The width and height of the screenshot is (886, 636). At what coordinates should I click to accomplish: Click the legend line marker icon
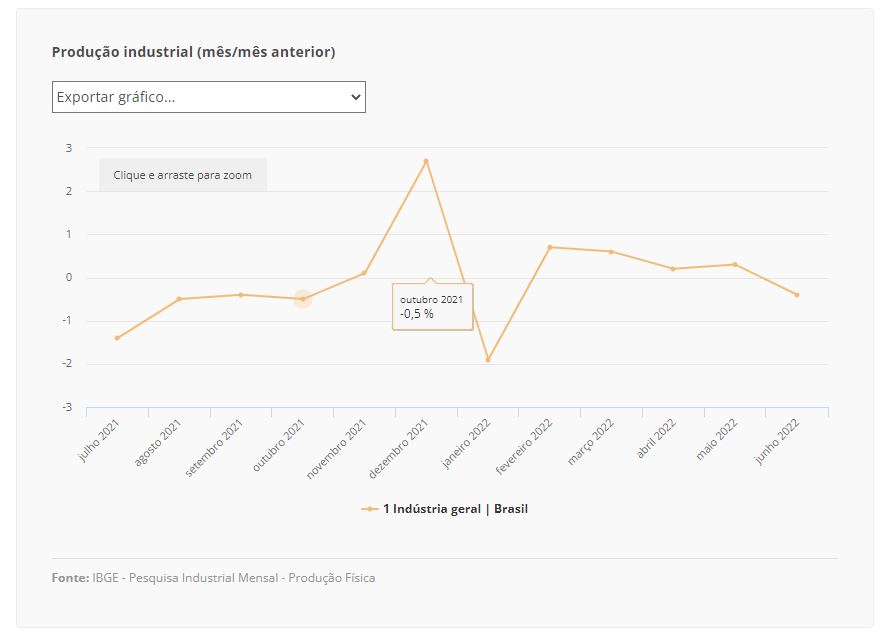point(370,509)
